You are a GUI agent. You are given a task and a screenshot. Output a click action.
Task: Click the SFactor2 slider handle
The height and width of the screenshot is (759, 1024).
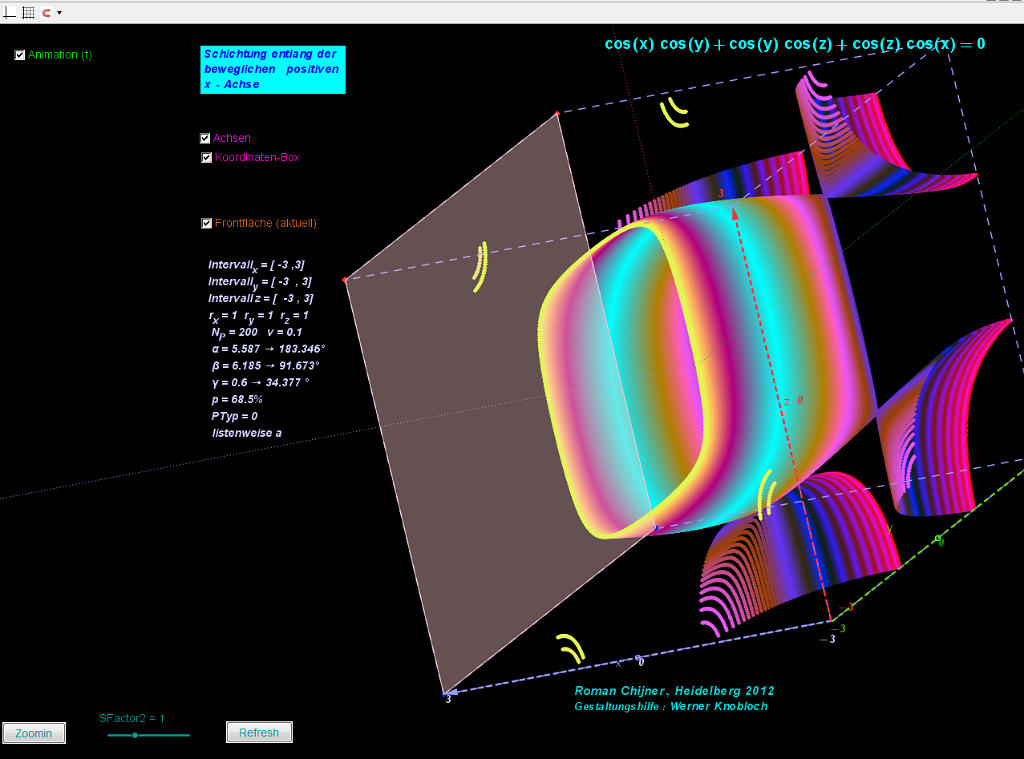point(135,735)
